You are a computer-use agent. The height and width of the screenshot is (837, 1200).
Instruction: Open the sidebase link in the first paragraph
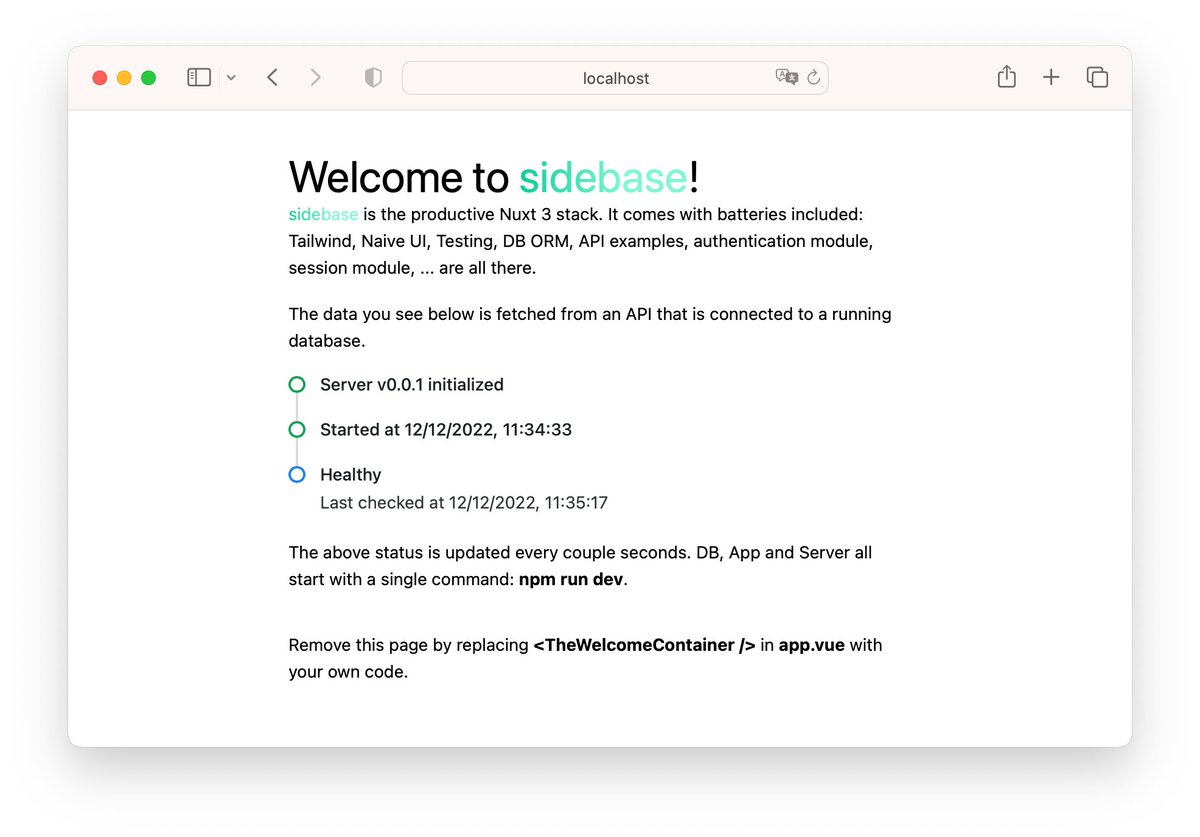click(322, 214)
